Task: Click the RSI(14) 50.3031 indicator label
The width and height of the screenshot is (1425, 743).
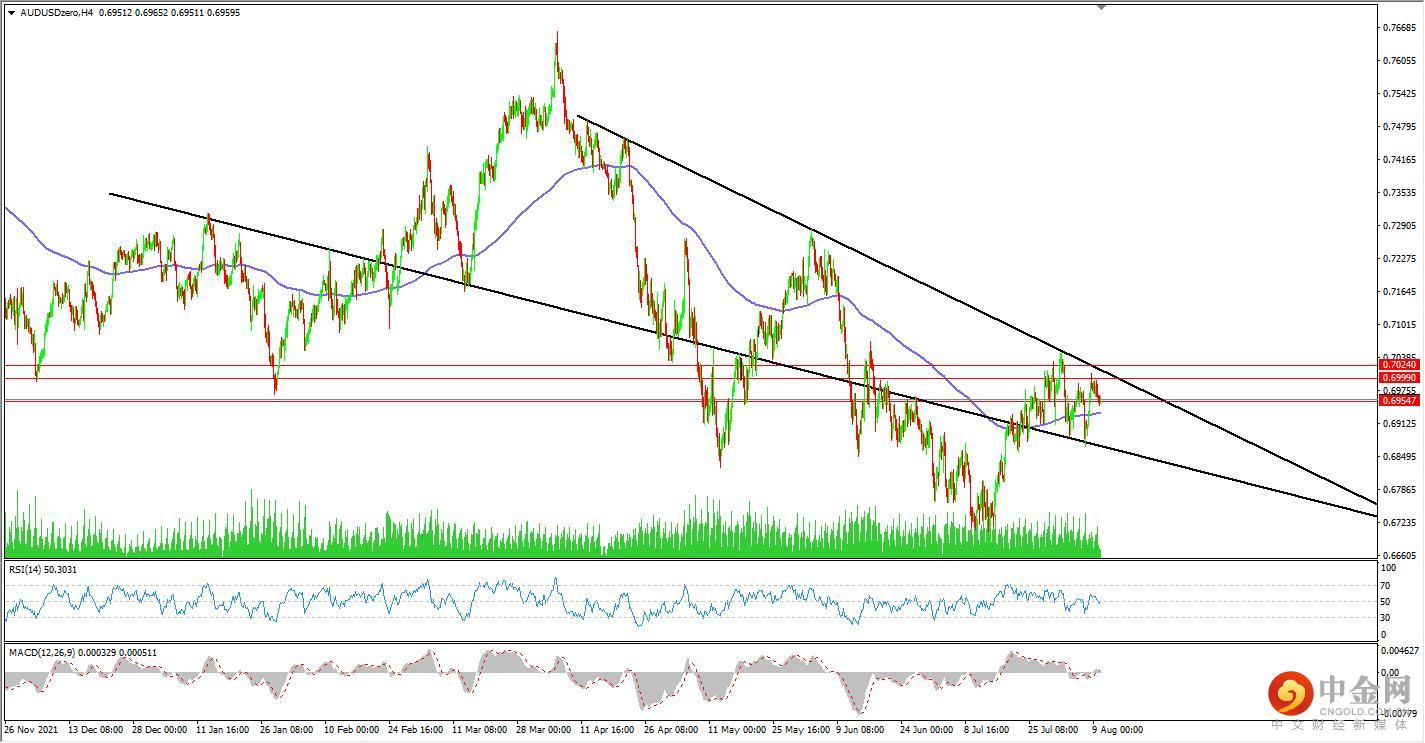Action: coord(43,569)
